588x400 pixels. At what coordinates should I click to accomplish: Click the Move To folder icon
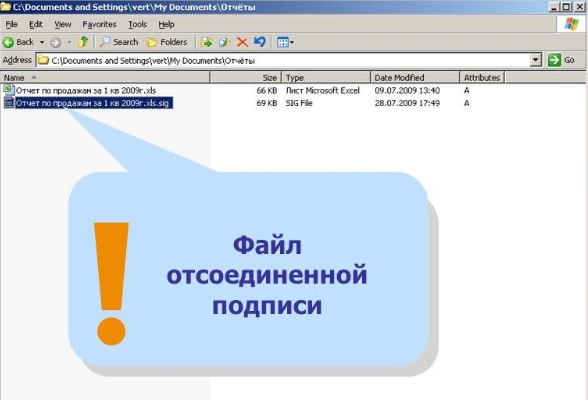pos(206,42)
